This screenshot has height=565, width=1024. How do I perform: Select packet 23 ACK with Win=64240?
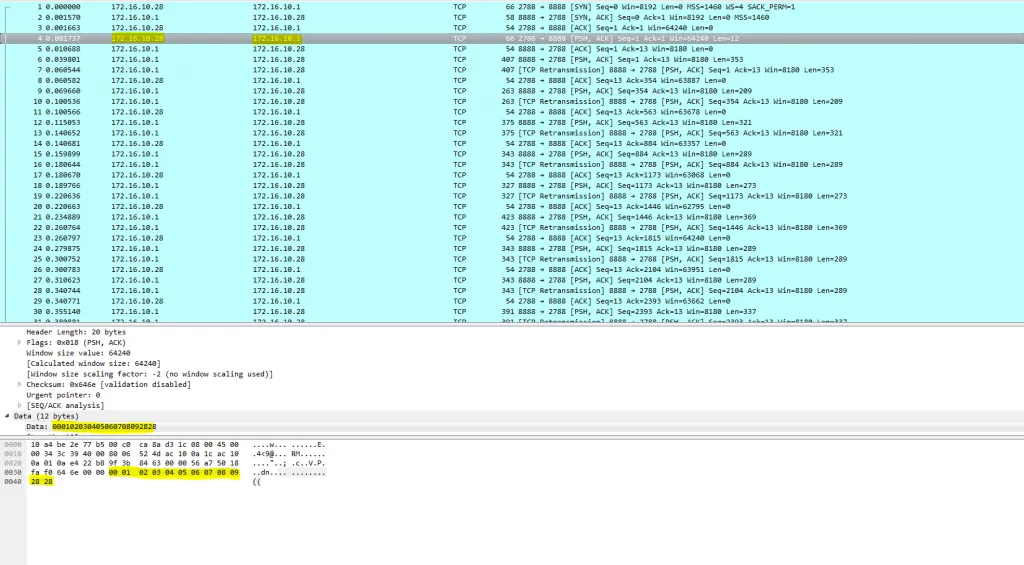512,238
